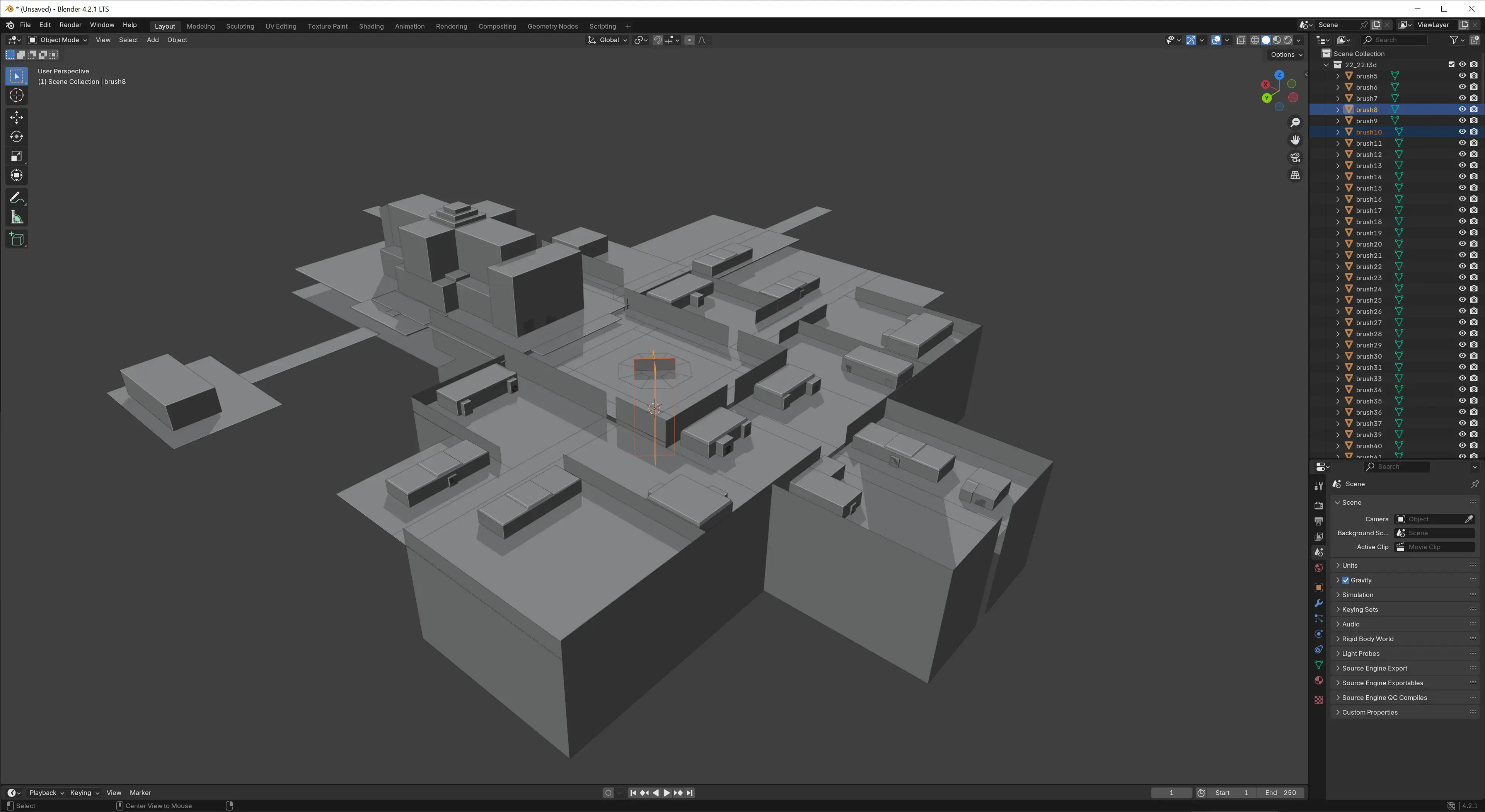The height and width of the screenshot is (812, 1485).
Task: Select the Cursor tool in toolbar
Action: pos(17,96)
